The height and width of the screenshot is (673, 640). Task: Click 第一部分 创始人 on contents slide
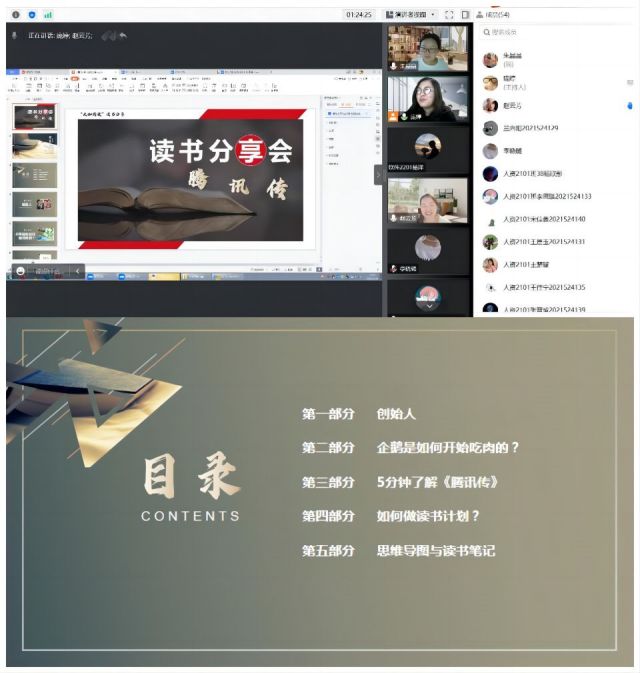pyautogui.click(x=359, y=414)
